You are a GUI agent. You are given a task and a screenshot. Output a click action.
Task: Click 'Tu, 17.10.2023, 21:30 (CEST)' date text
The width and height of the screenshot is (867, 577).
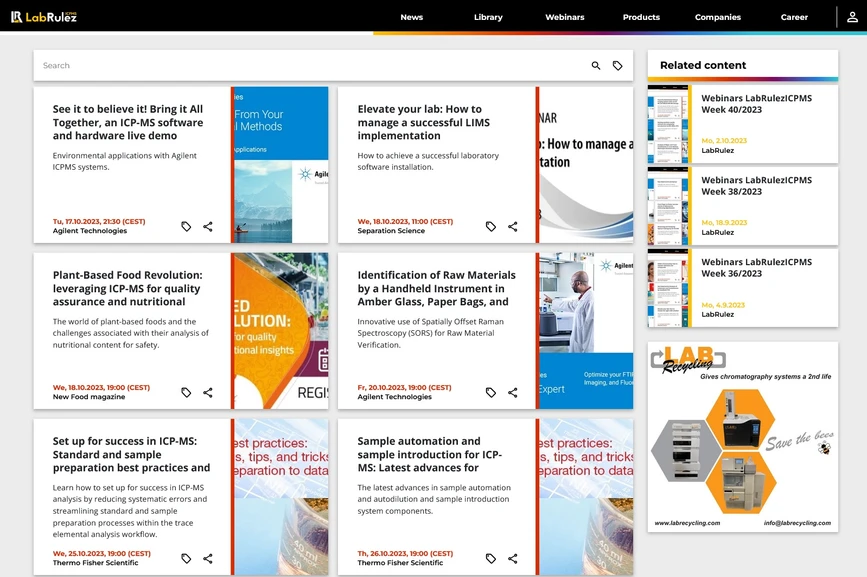pos(99,222)
